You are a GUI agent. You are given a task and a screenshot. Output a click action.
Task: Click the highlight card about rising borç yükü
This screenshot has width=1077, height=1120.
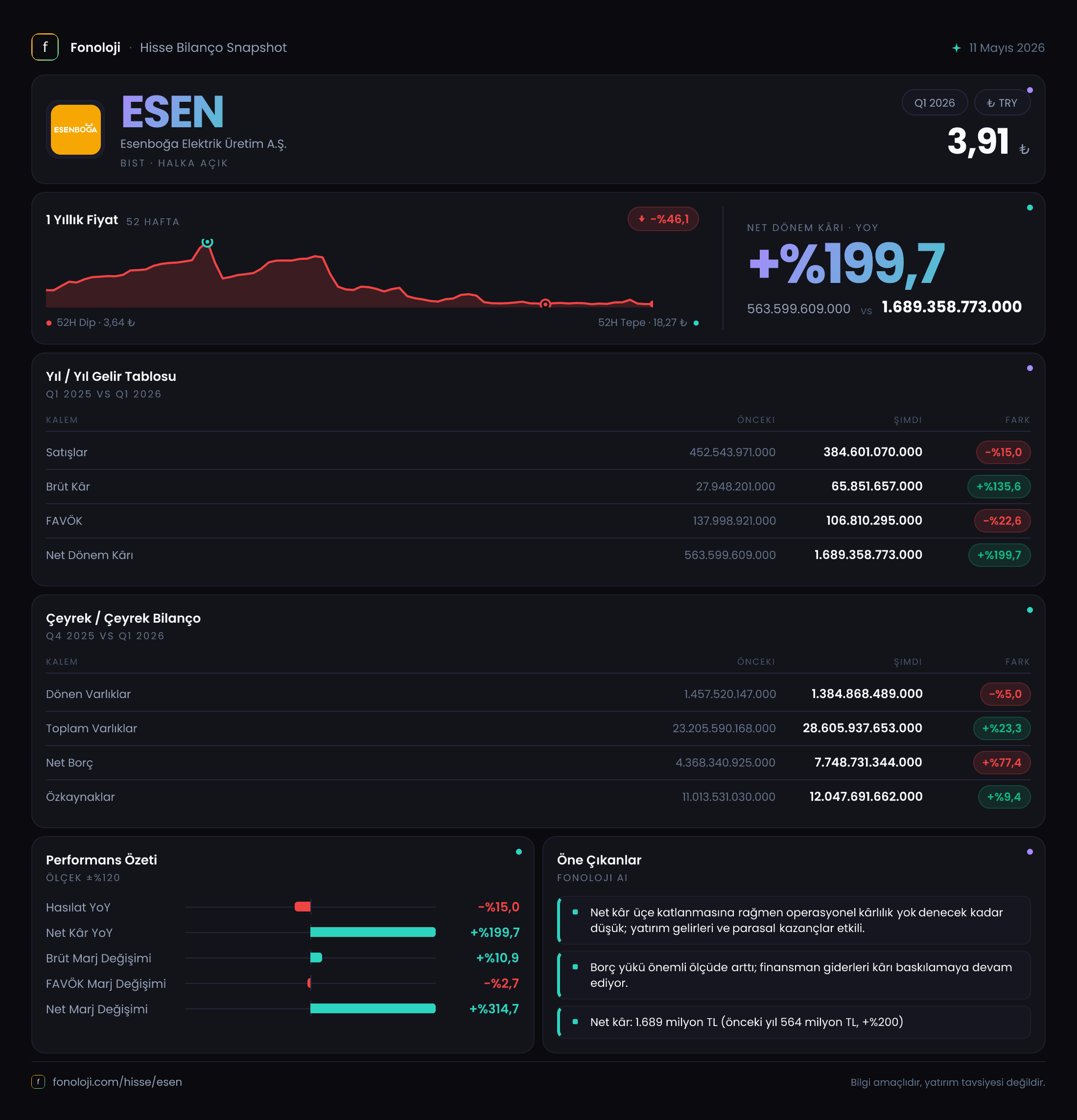[794, 975]
